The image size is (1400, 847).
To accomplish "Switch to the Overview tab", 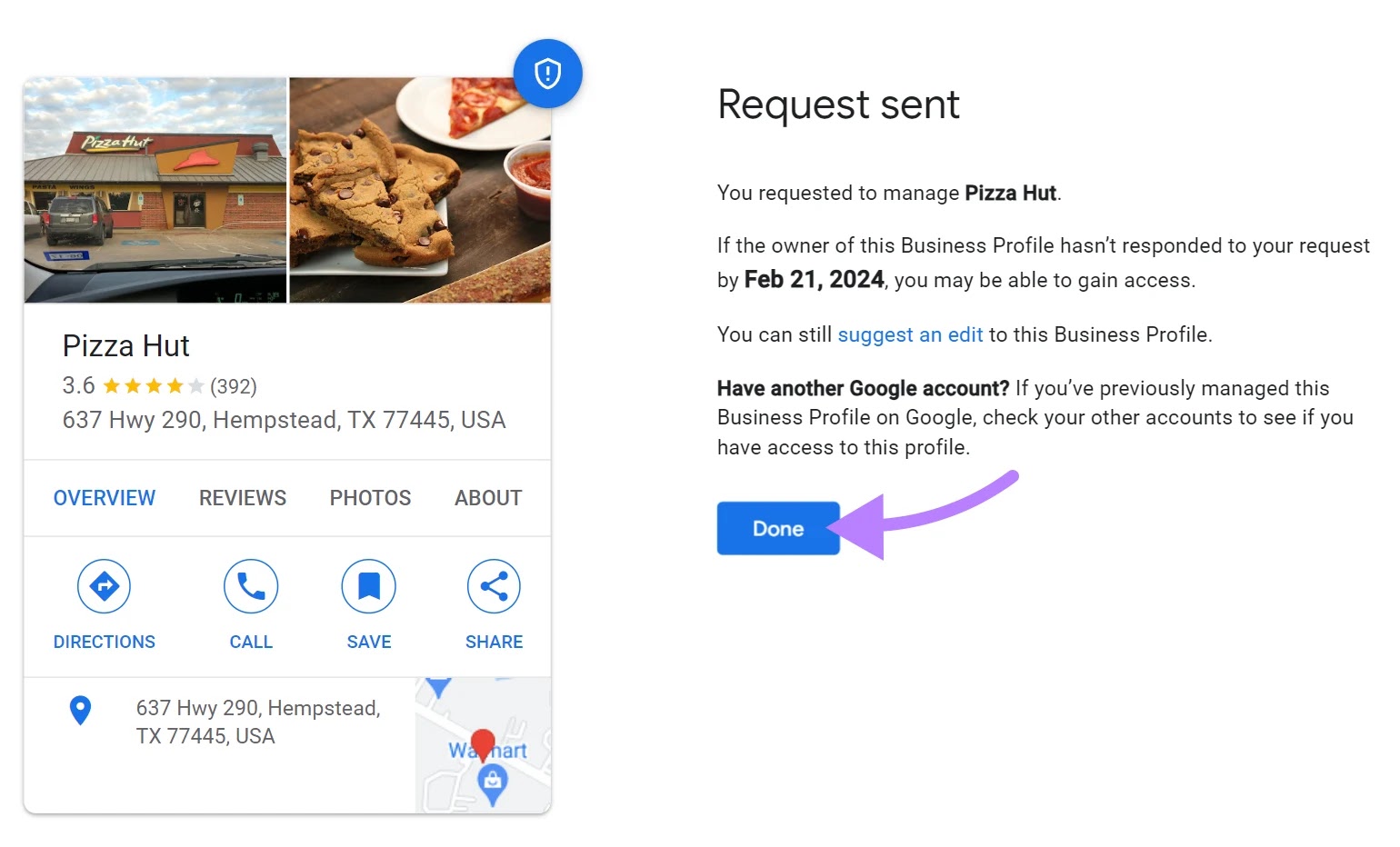I will pyautogui.click(x=105, y=498).
